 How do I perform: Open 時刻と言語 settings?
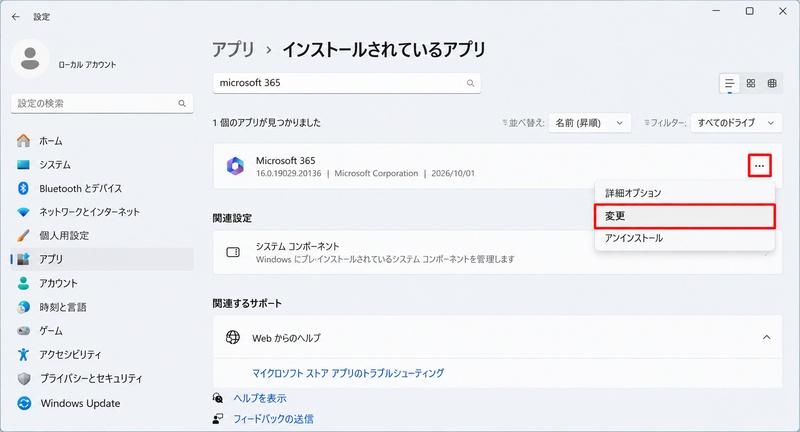tap(102, 307)
